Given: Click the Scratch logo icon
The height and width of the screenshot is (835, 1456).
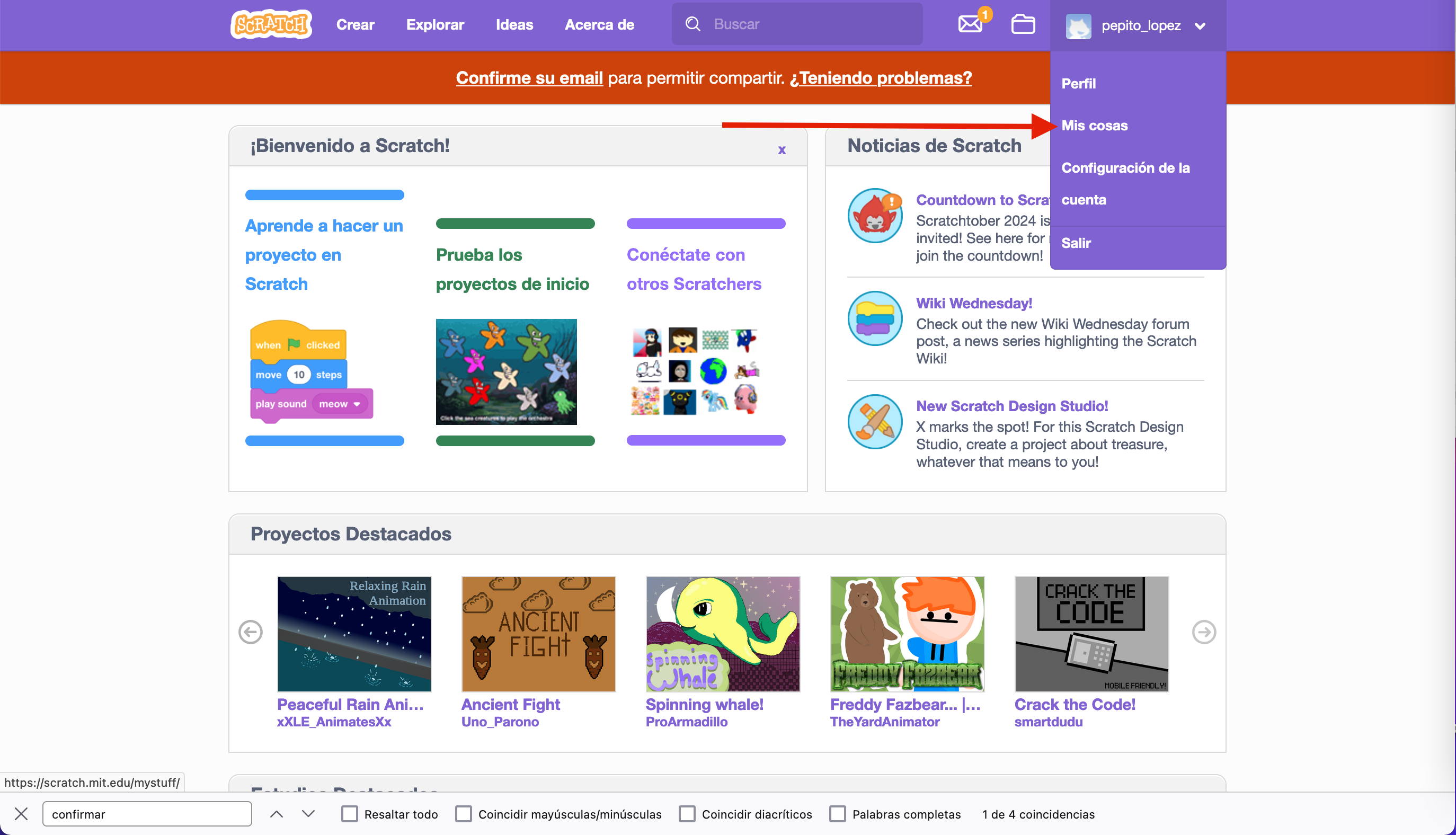Looking at the screenshot, I should click(271, 25).
